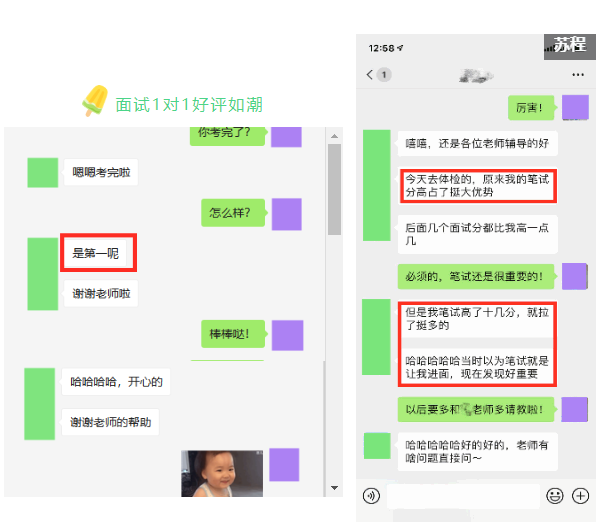The image size is (610, 522).
Task: Click the 面试1对1好评如潮 title text
Action: click(x=189, y=104)
